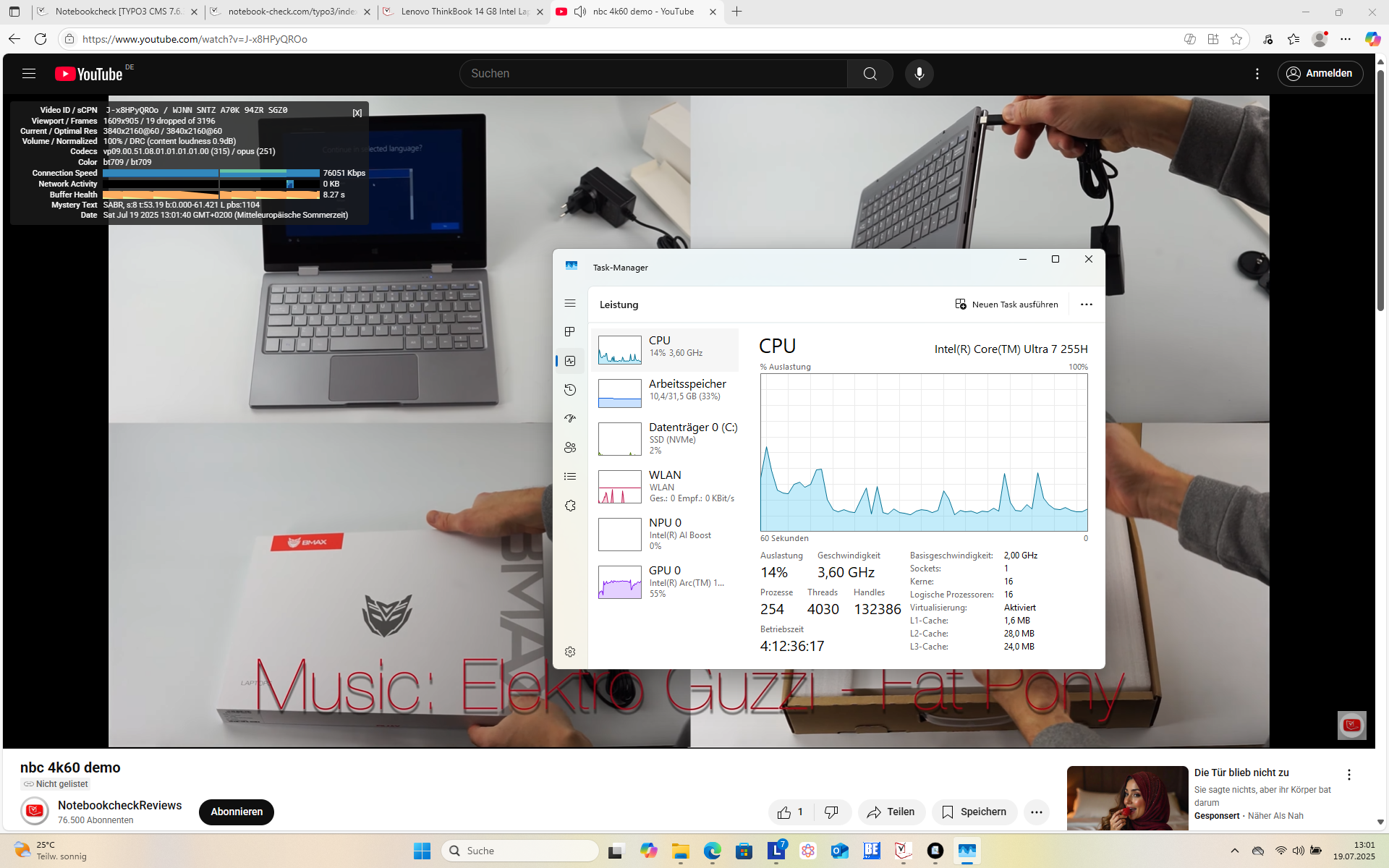Image resolution: width=1389 pixels, height=868 pixels.
Task: Open Processes page icon in Task Manager
Action: coord(570,332)
